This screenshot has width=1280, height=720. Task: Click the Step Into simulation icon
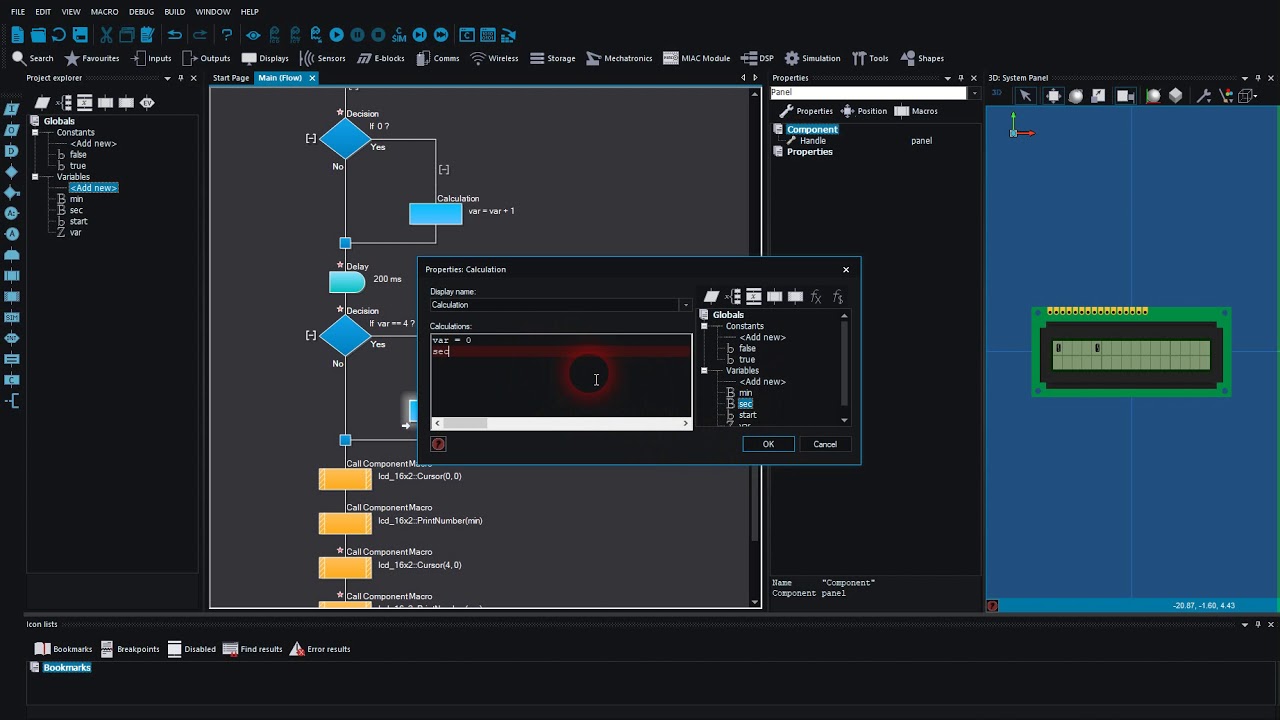click(x=420, y=35)
